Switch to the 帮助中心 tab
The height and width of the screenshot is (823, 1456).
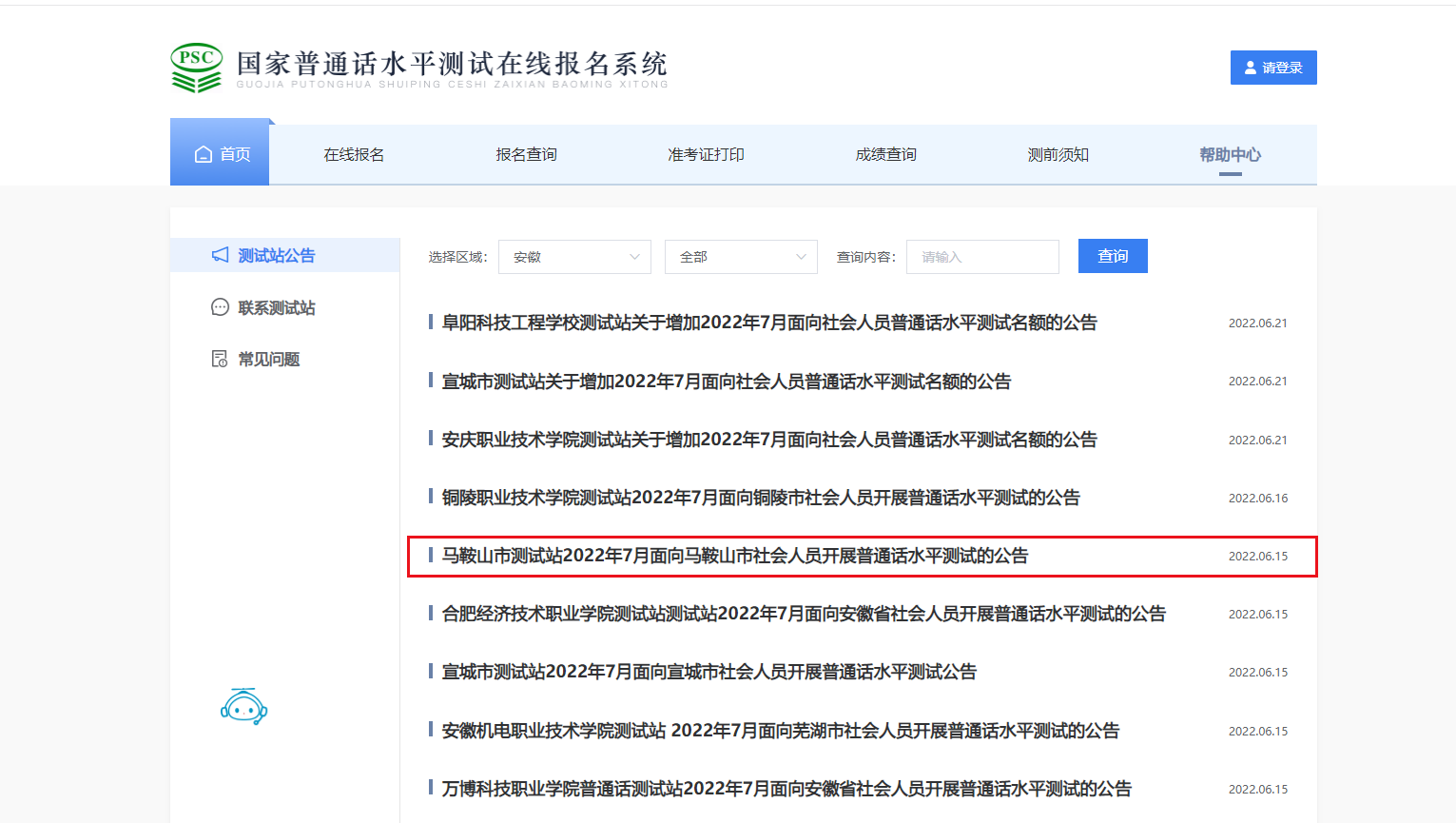pyautogui.click(x=1230, y=154)
